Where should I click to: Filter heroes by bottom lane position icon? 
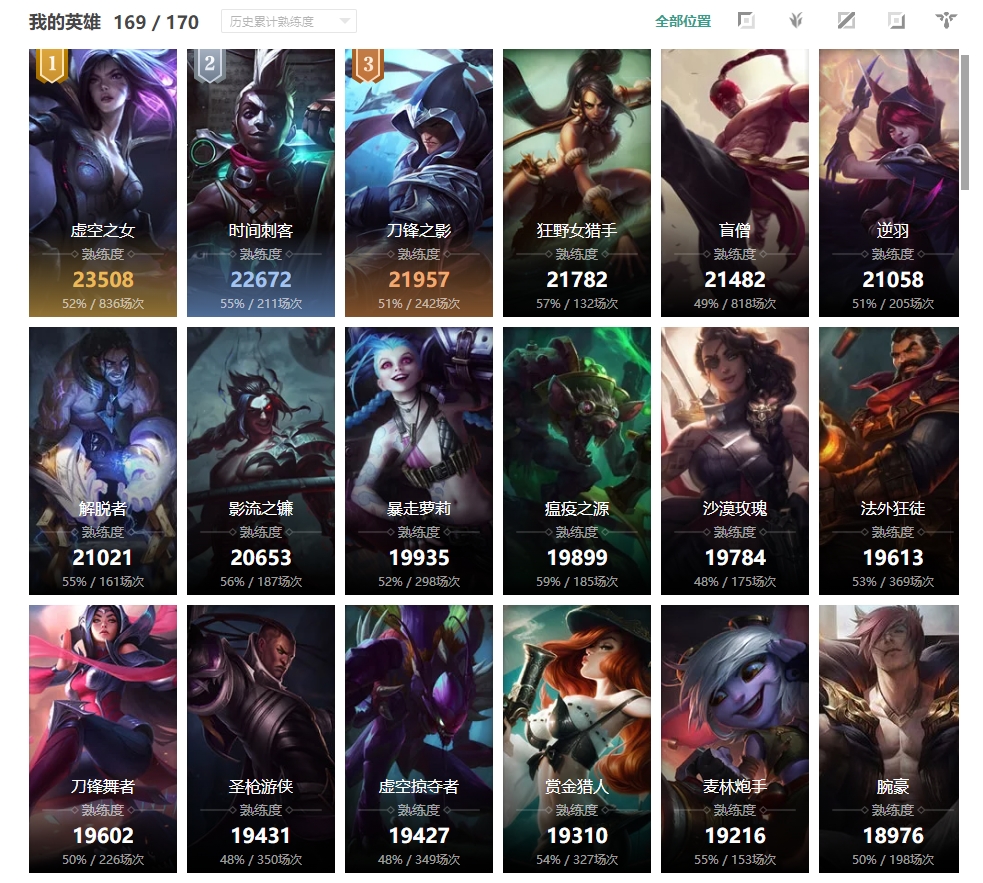pyautogui.click(x=896, y=21)
